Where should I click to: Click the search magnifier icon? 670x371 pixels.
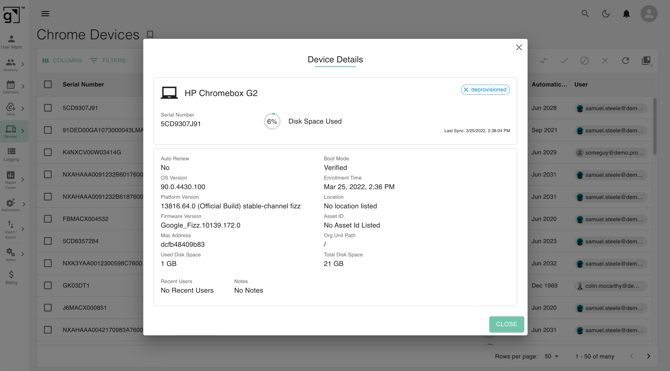[x=585, y=14]
